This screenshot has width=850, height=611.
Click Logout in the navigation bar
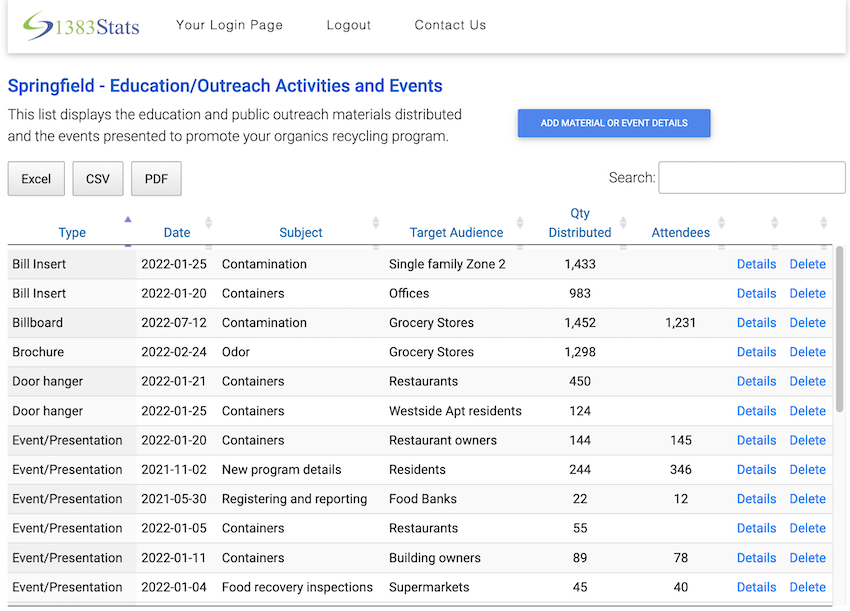[348, 25]
